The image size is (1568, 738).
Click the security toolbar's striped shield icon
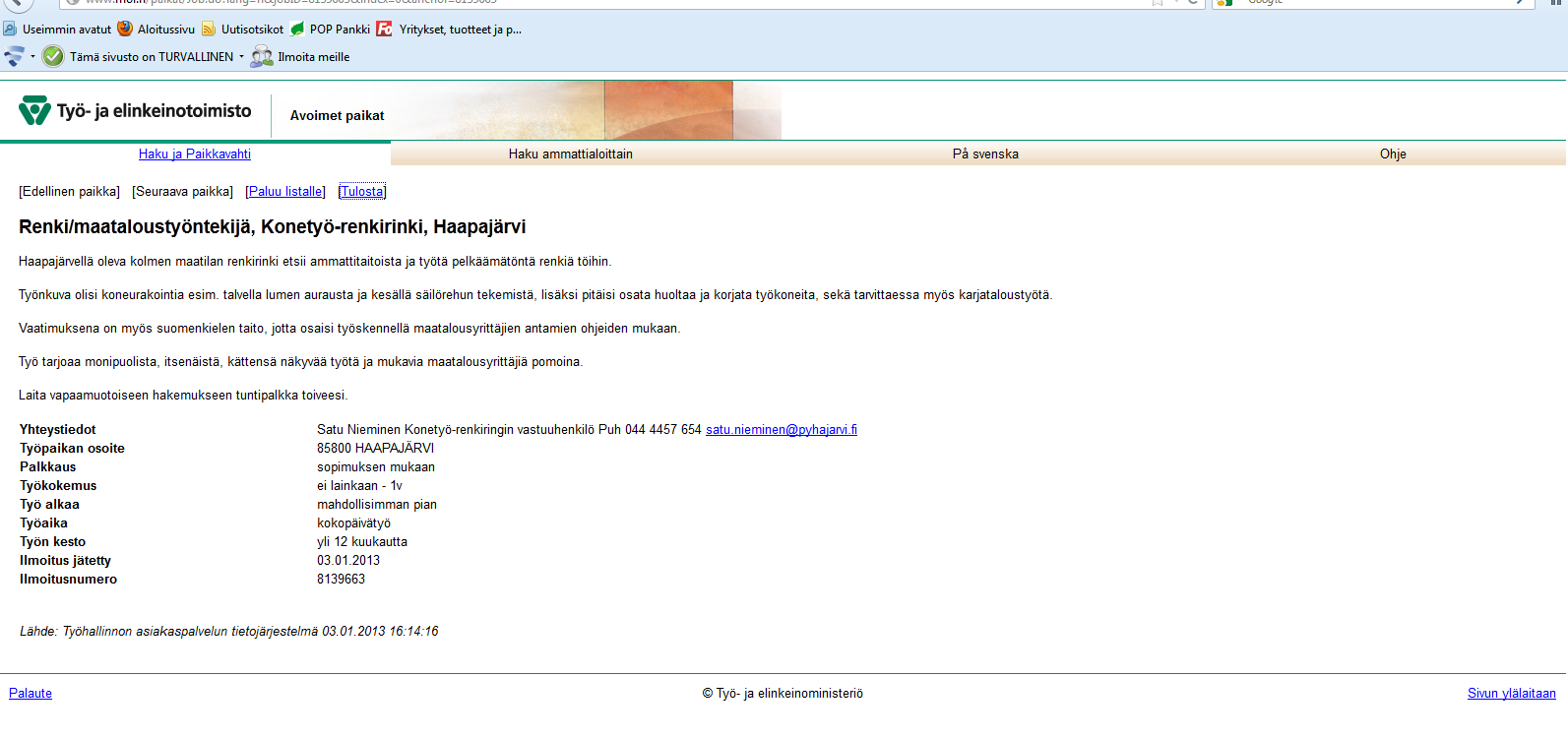[15, 57]
